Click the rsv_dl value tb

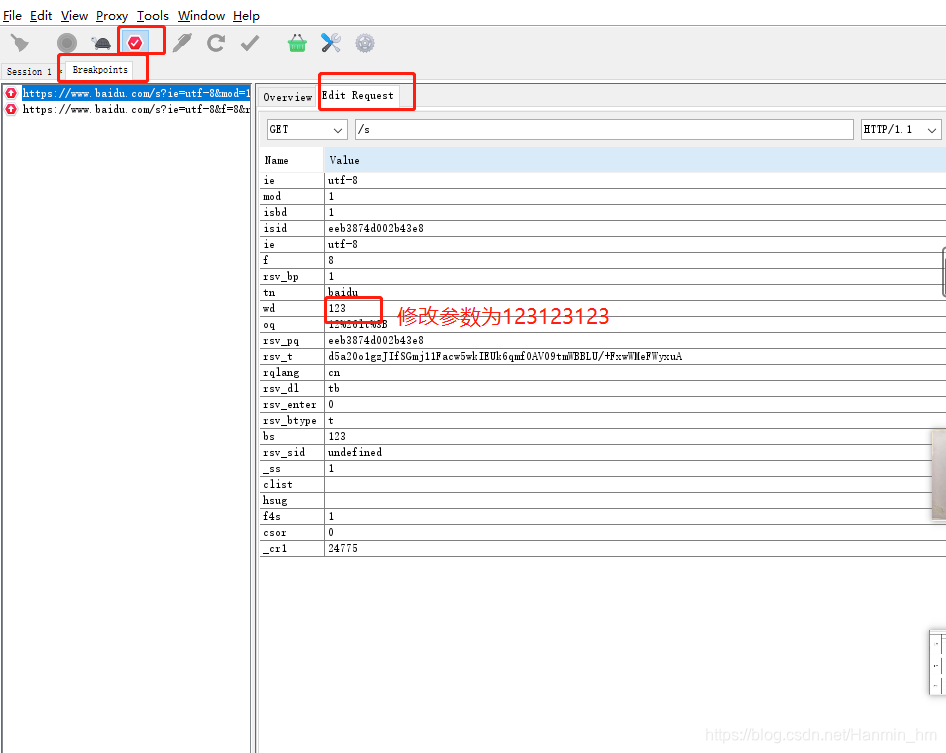click(635, 389)
